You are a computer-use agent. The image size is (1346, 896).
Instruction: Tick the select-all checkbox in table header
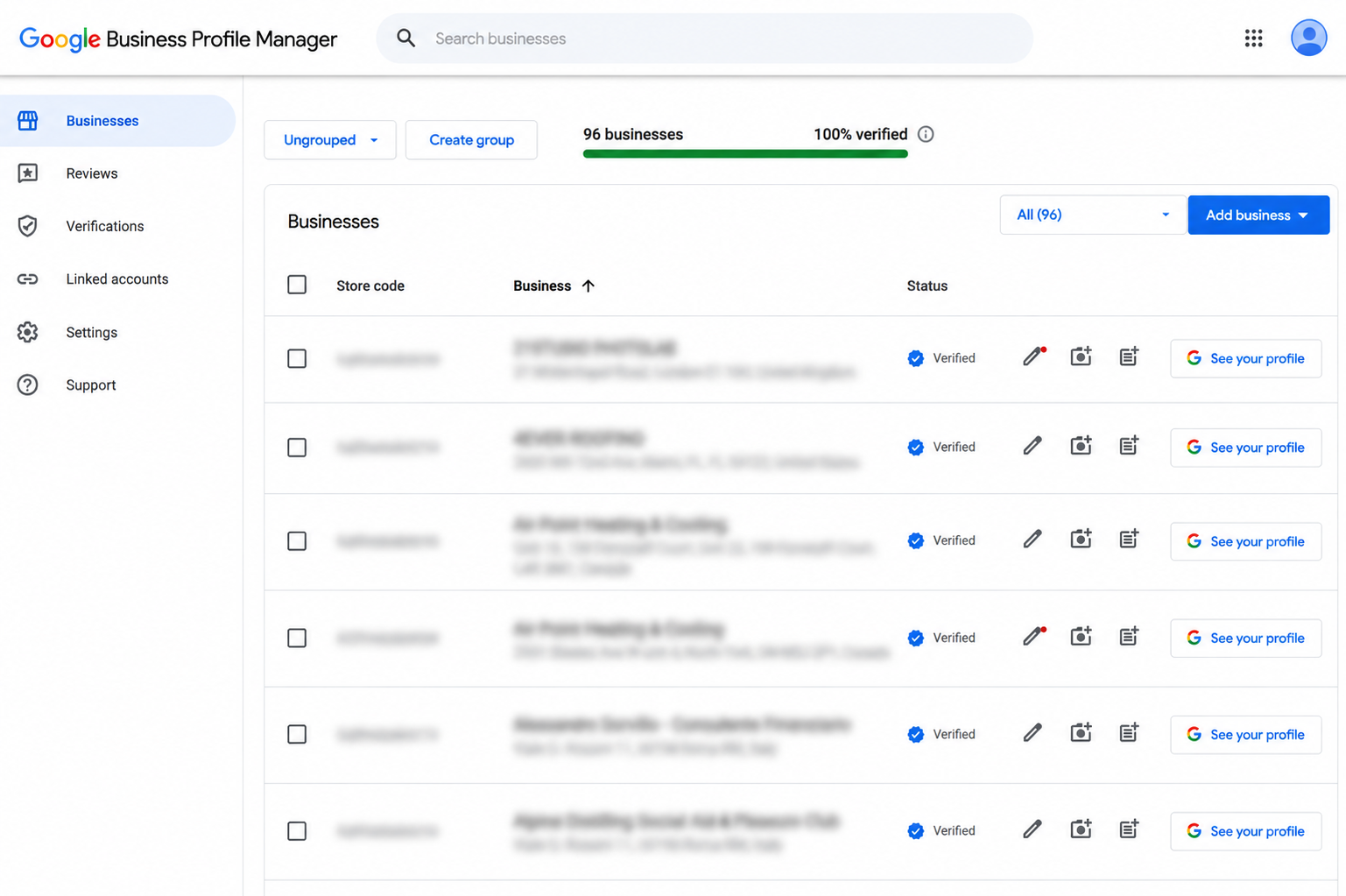coord(297,285)
